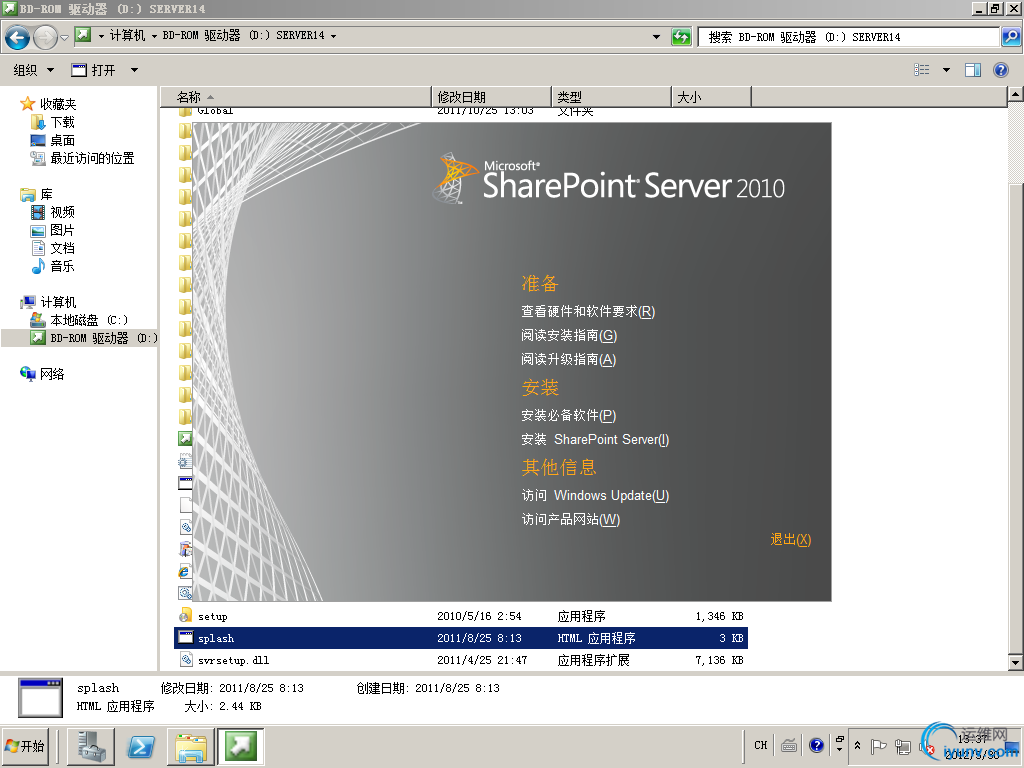This screenshot has width=1024, height=768.
Task: Open Server Manager from the taskbar
Action: (91, 746)
